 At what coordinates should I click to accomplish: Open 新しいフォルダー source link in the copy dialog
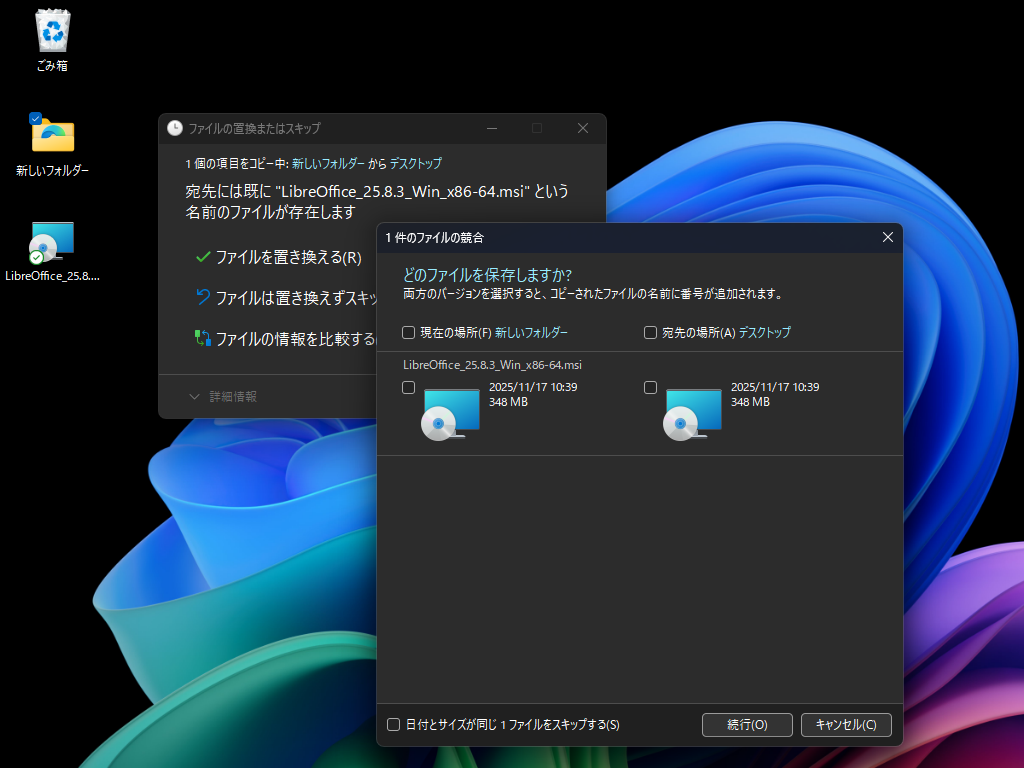coord(328,163)
